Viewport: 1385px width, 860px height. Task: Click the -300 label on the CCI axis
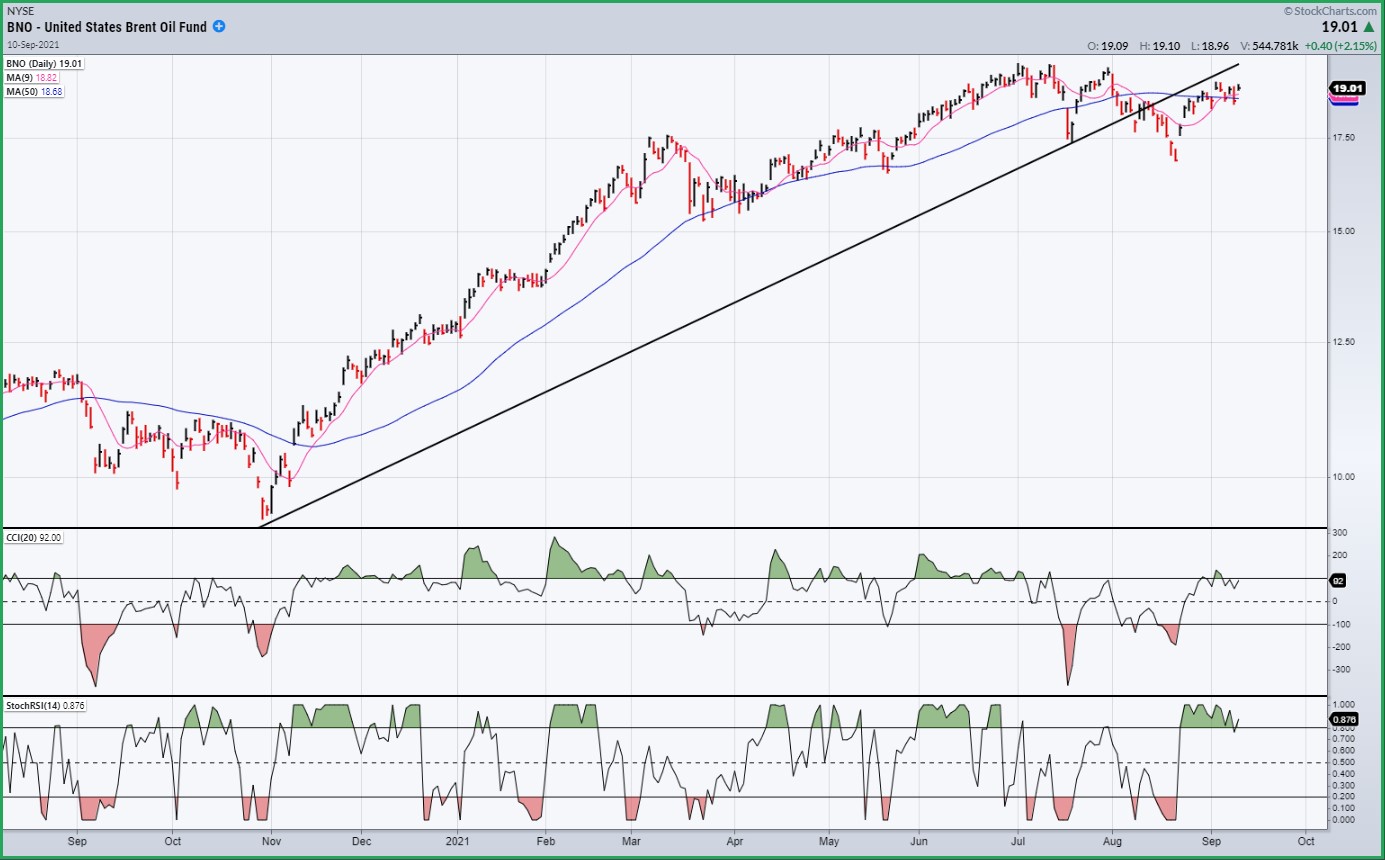(1340, 671)
